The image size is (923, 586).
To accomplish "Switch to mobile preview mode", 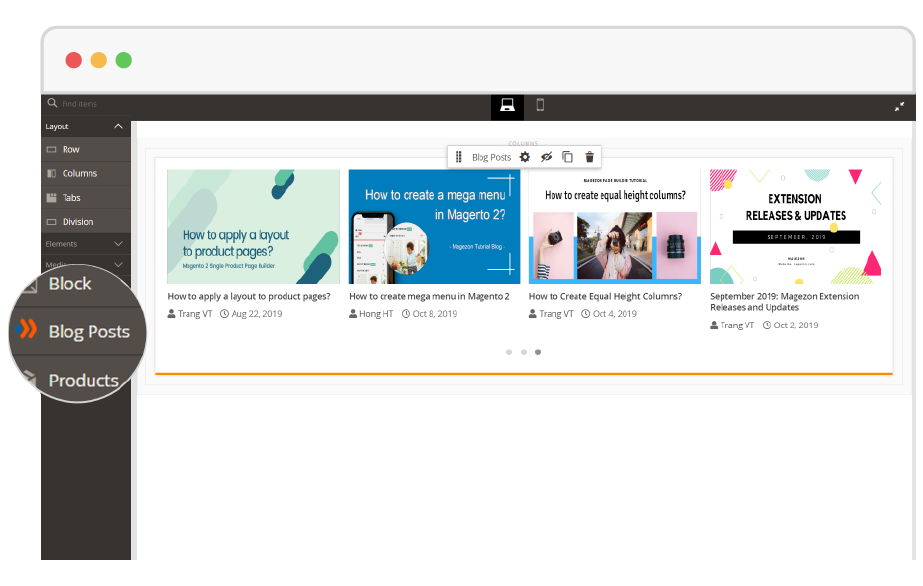I will (x=540, y=106).
